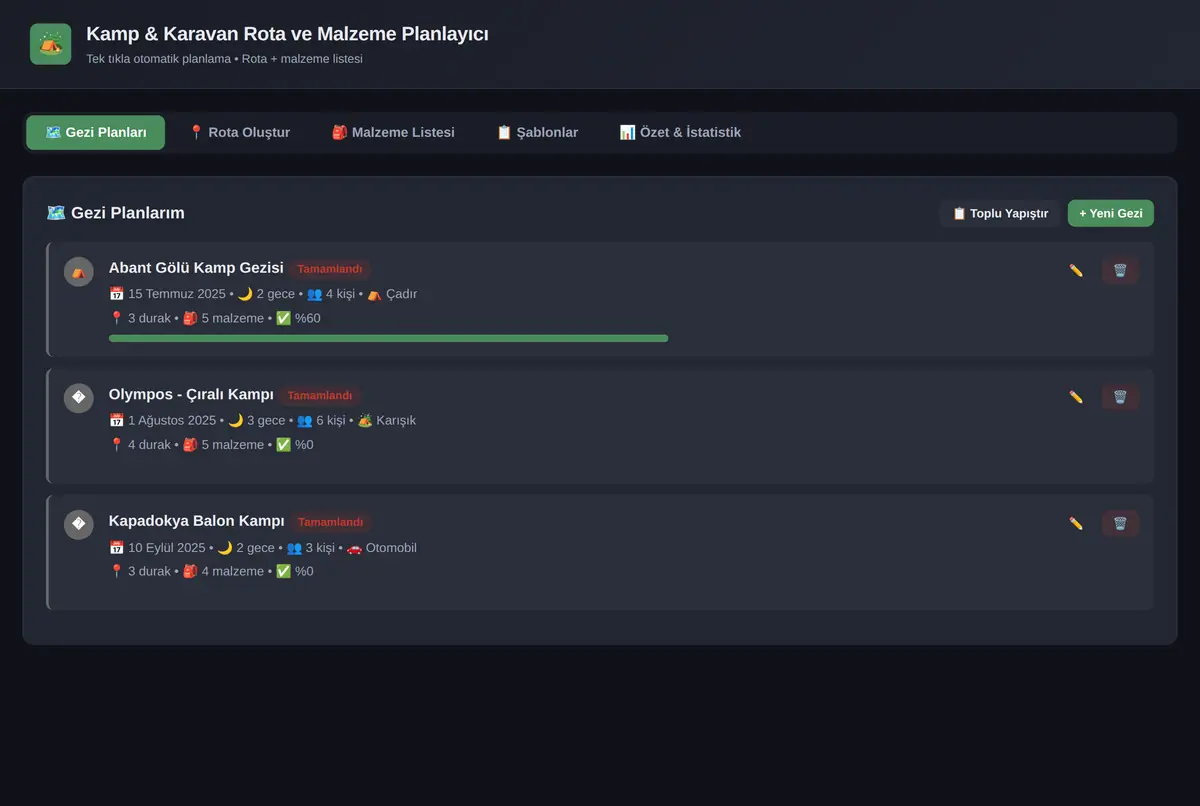Add a trip with + Yeni Gezi
1200x806 pixels.
point(1111,213)
